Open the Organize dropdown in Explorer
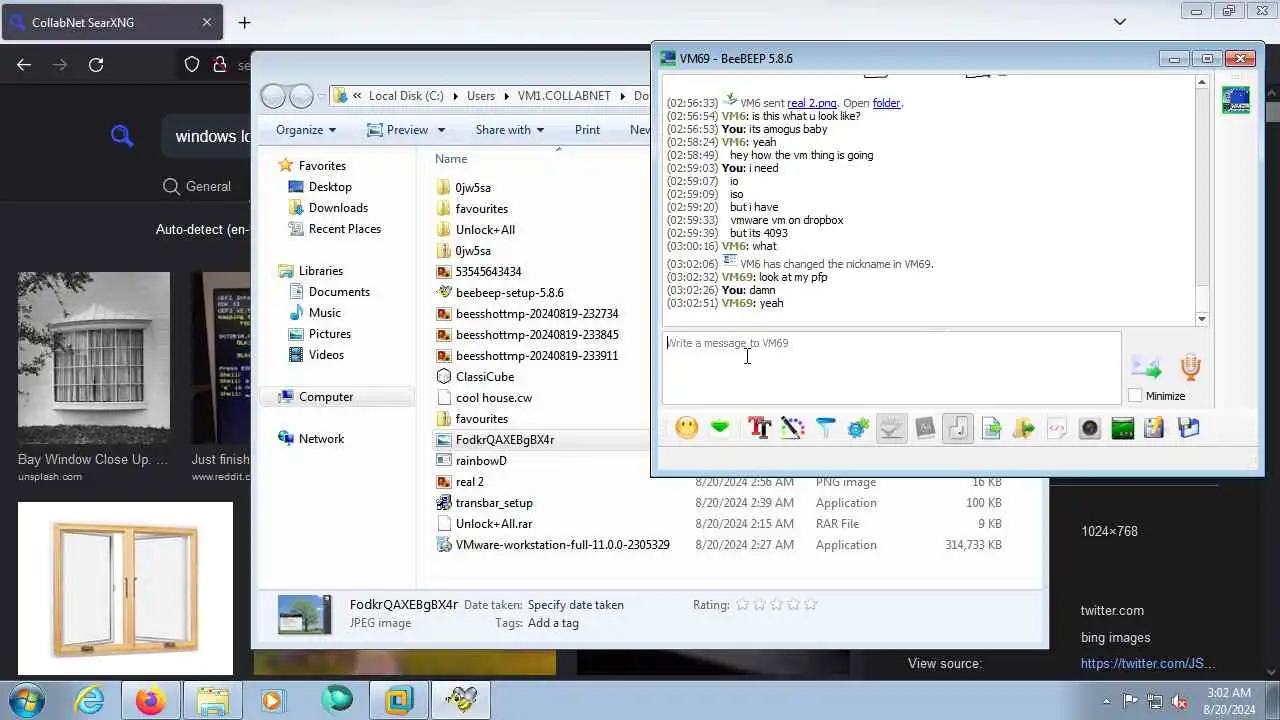 pyautogui.click(x=306, y=129)
